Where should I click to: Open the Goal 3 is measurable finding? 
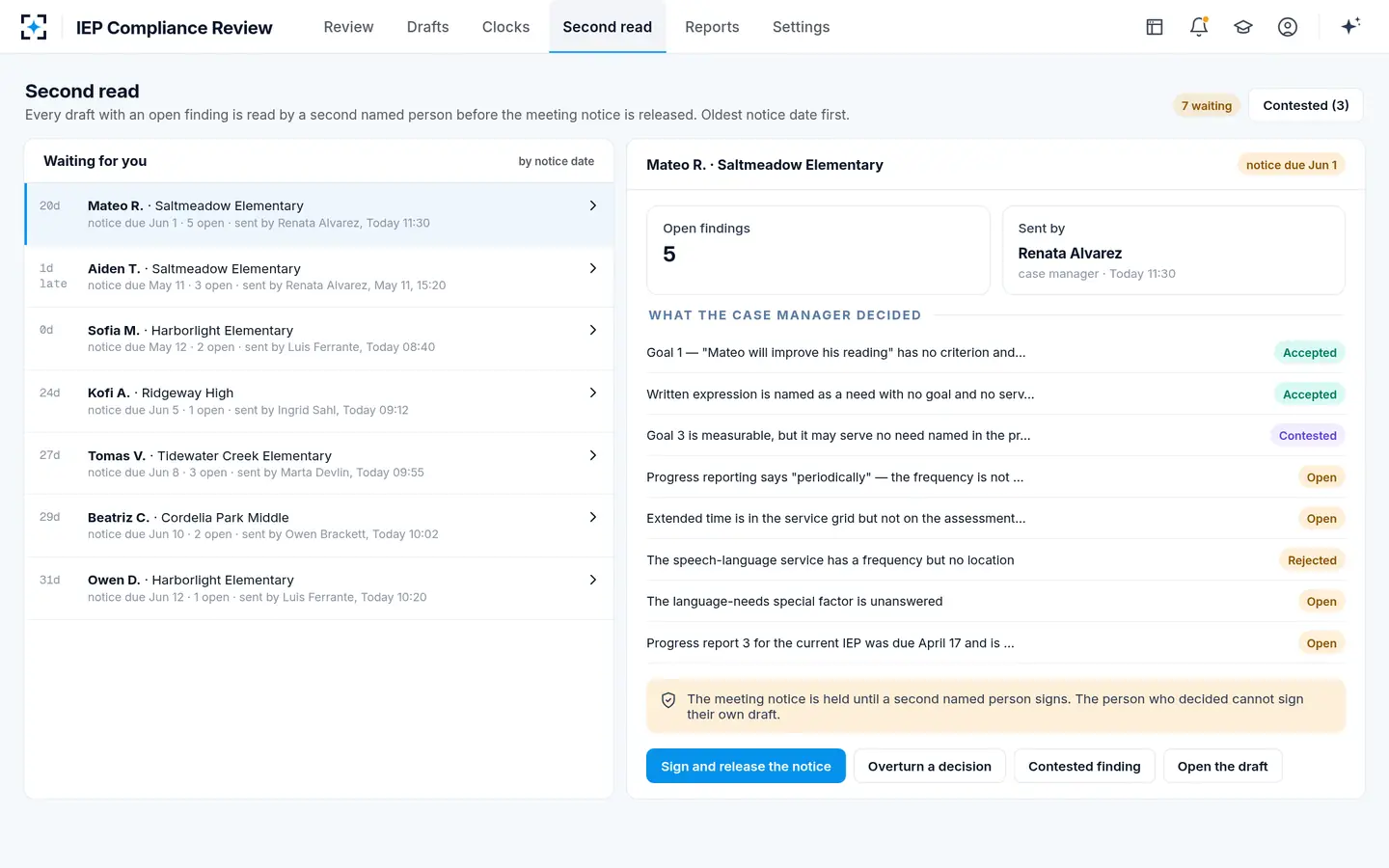(x=995, y=436)
